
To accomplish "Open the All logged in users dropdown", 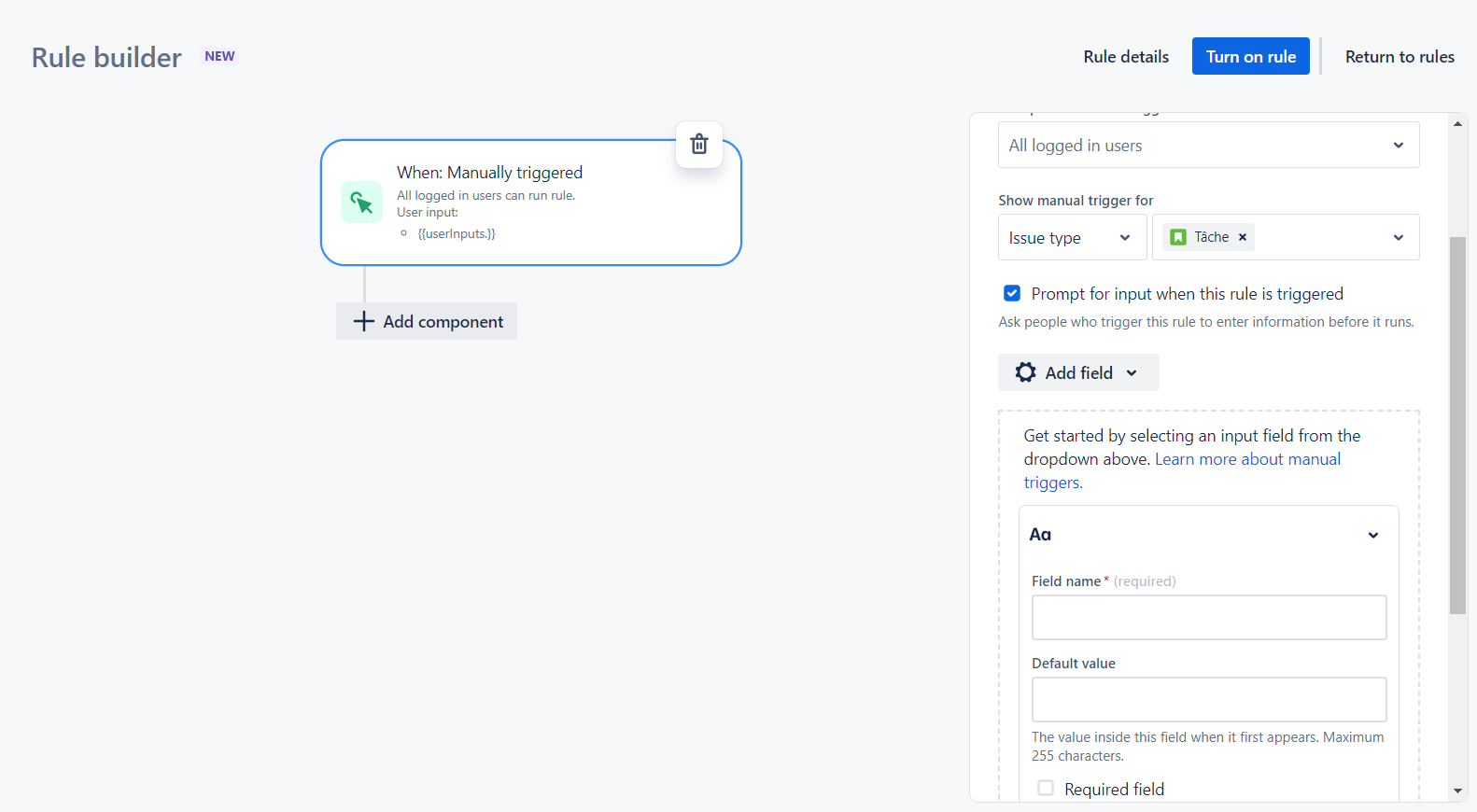I will pyautogui.click(x=1209, y=145).
